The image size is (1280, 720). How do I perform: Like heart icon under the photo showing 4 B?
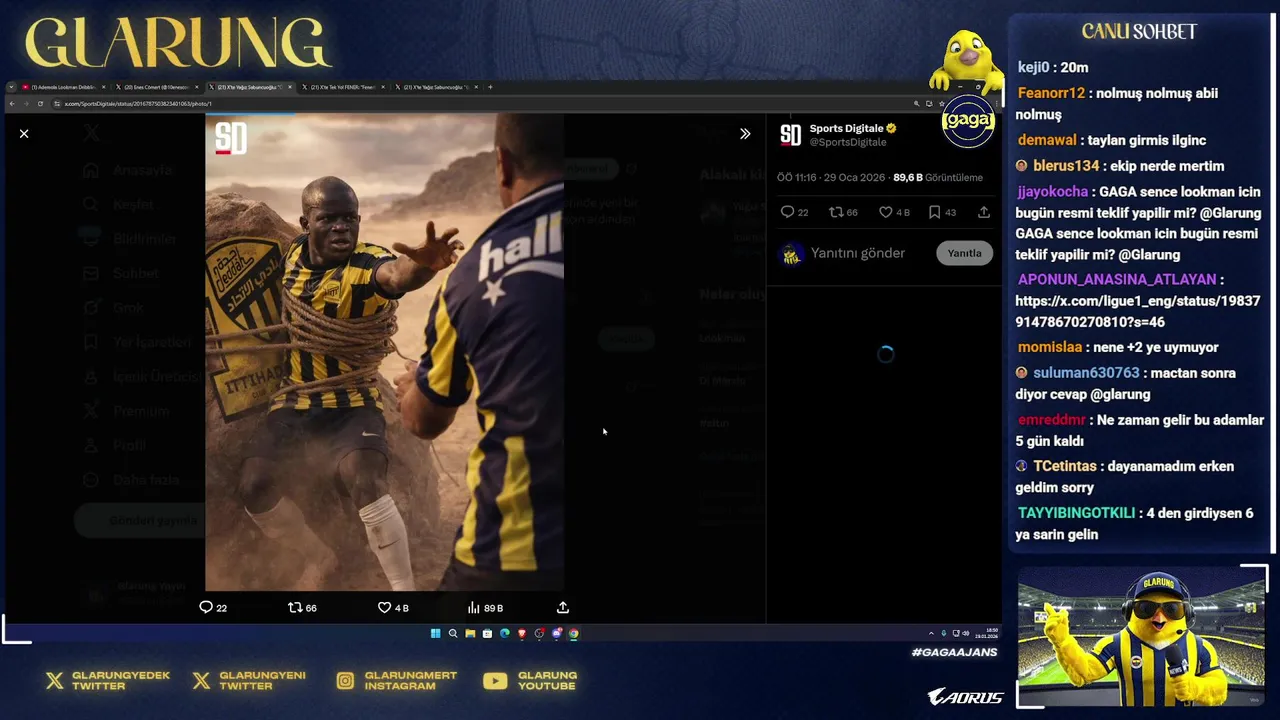tap(384, 607)
